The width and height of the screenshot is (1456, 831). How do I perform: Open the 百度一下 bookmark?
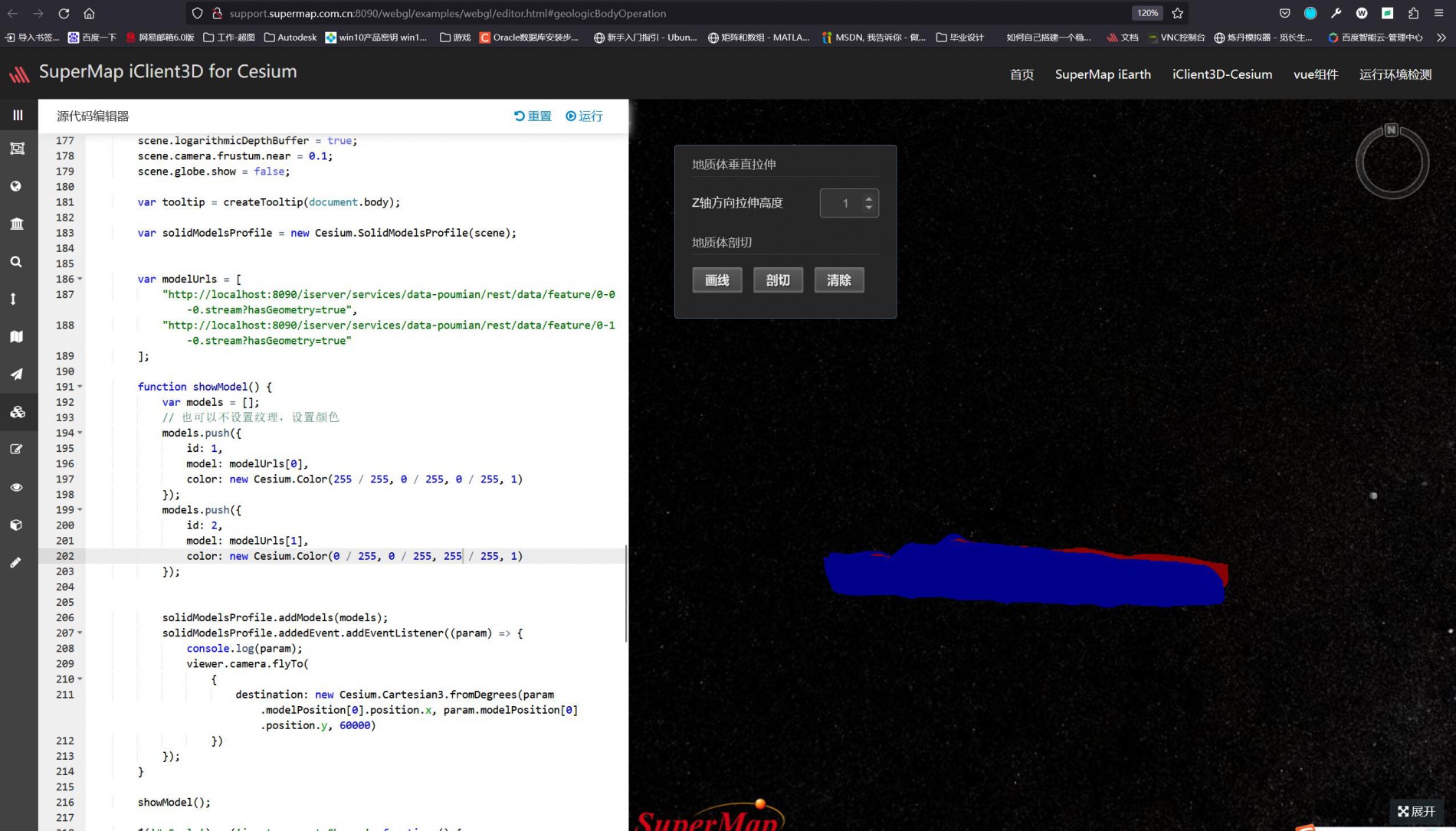(92, 37)
